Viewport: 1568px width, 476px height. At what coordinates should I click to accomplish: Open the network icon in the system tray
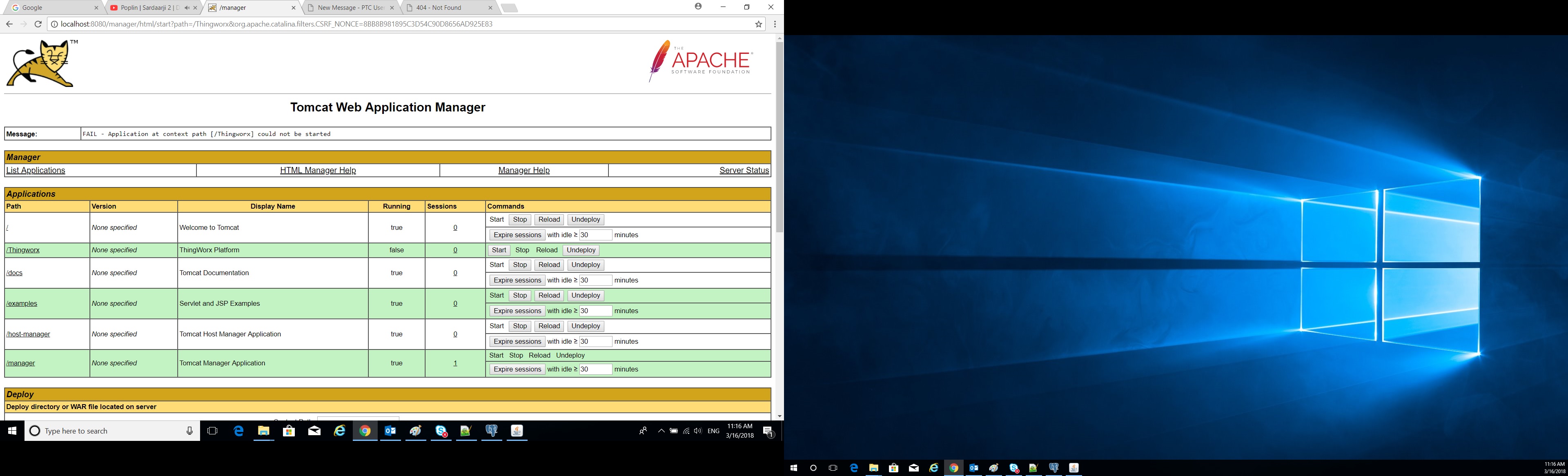686,431
